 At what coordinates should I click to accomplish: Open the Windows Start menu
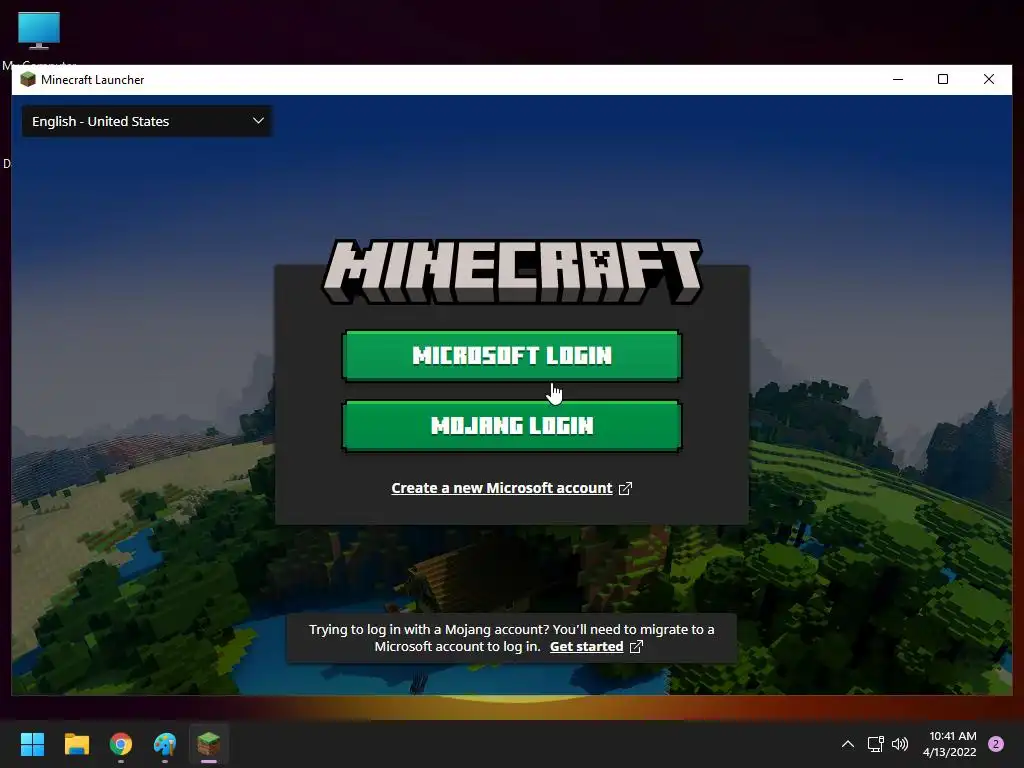pyautogui.click(x=32, y=744)
